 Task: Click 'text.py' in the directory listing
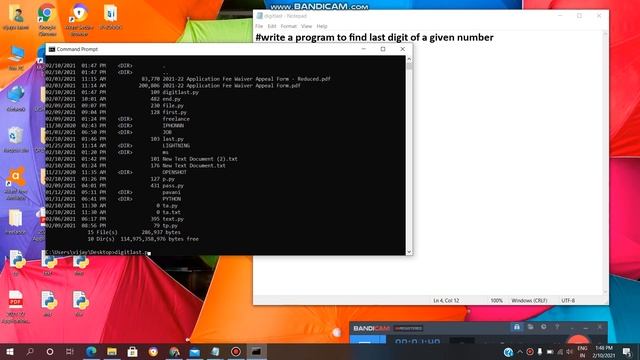pyautogui.click(x=173, y=219)
